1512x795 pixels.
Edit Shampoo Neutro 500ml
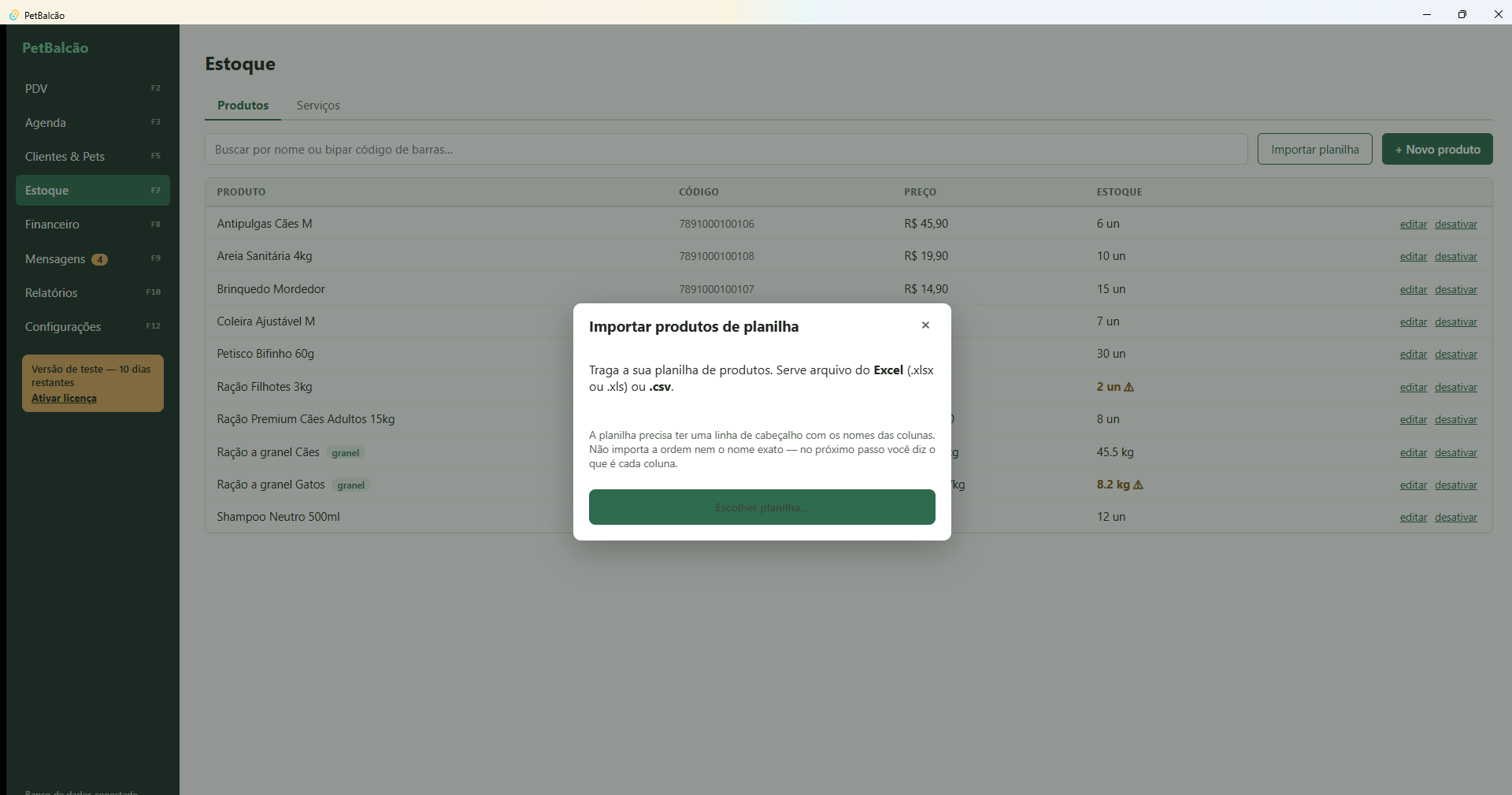(x=1414, y=518)
